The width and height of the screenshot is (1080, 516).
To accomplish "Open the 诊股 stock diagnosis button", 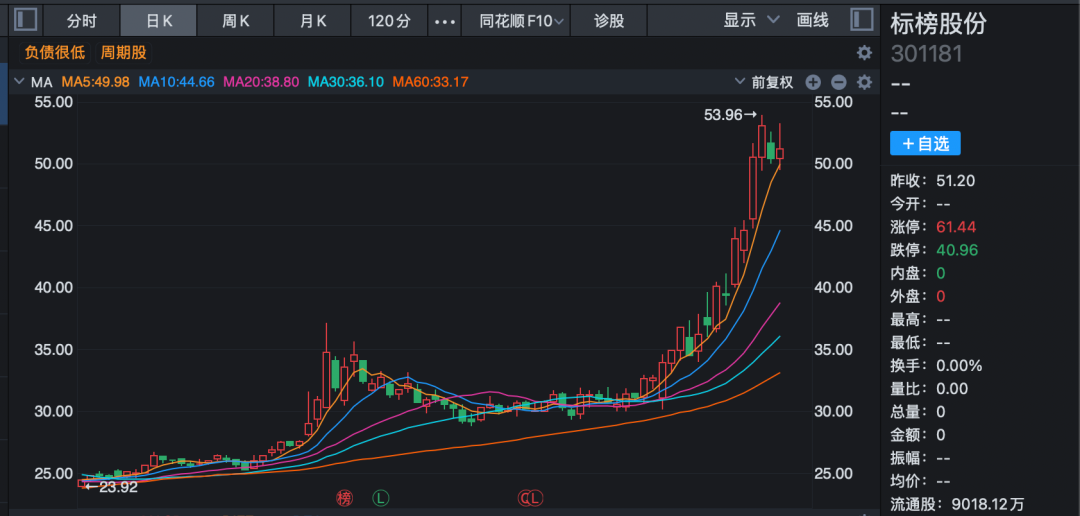I will (609, 20).
